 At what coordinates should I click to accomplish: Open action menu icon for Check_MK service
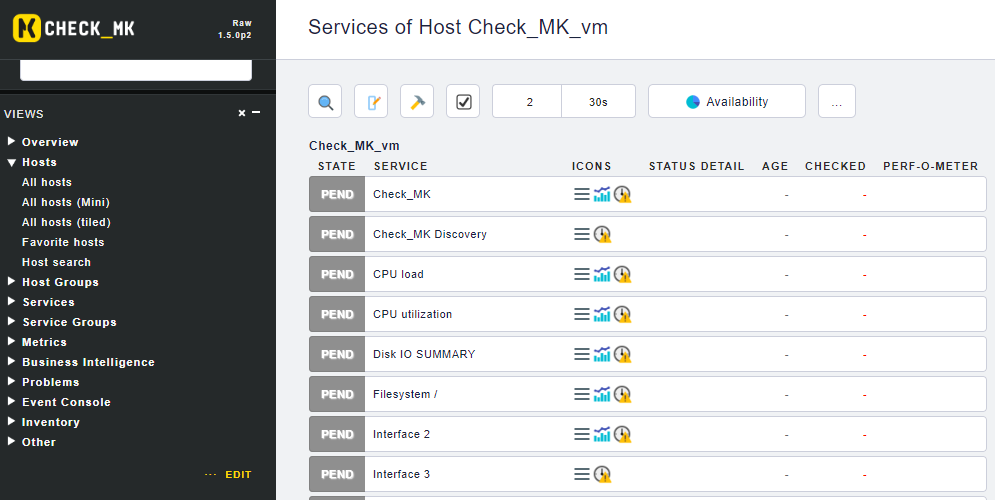pyautogui.click(x=581, y=194)
